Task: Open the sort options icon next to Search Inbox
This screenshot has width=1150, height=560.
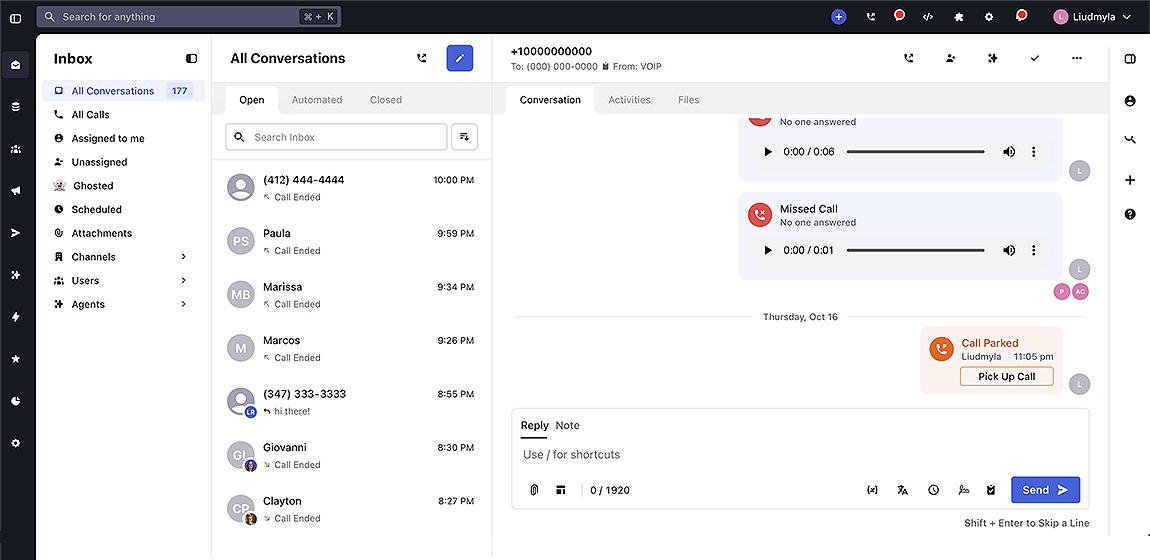Action: pos(464,137)
